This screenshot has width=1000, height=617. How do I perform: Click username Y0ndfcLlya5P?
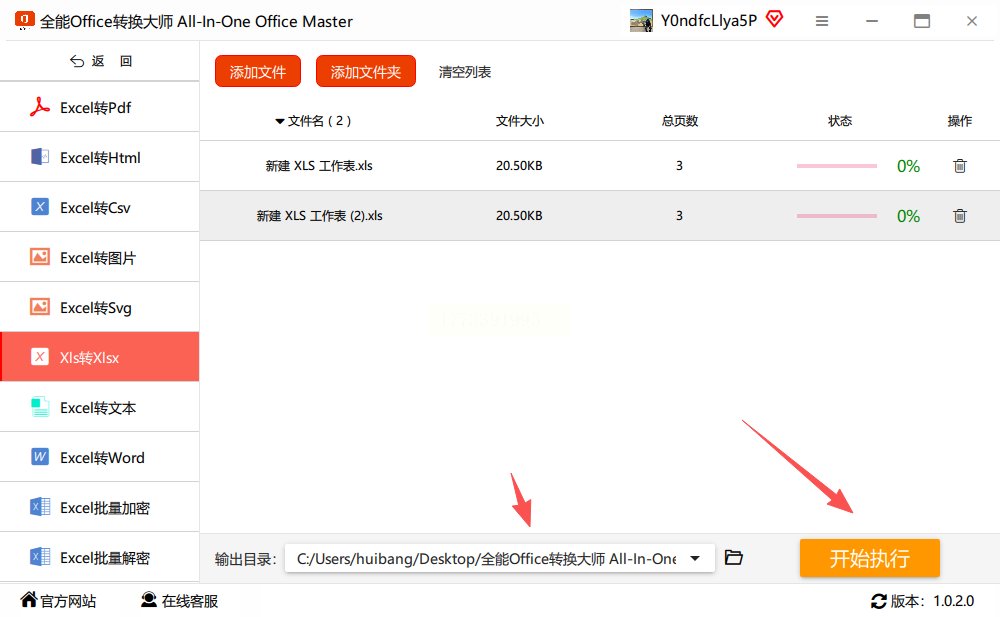[709, 20]
